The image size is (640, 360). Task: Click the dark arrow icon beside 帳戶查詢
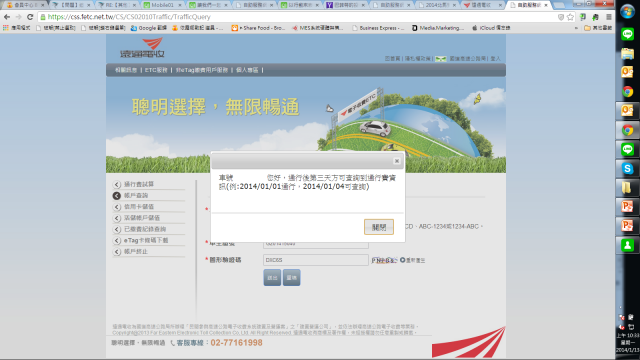point(117,196)
